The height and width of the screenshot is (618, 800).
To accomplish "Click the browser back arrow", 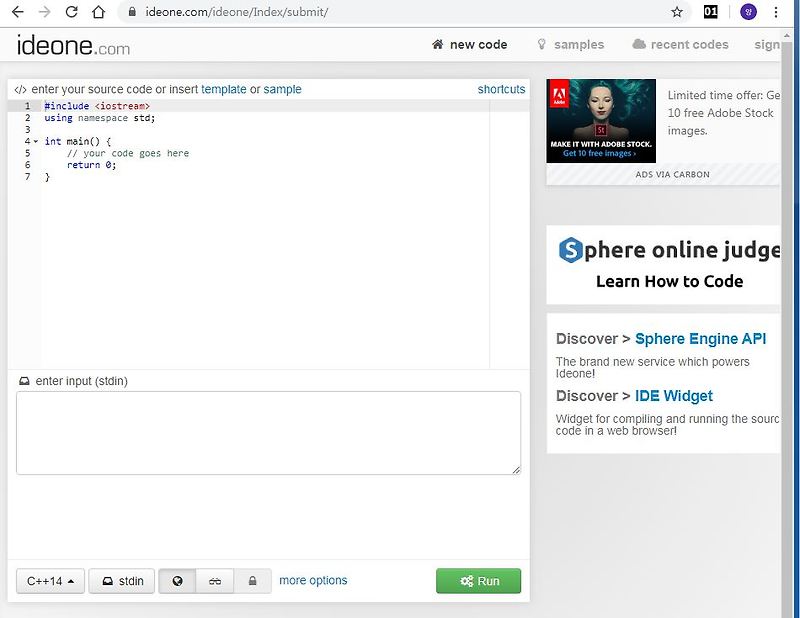I will coord(18,12).
